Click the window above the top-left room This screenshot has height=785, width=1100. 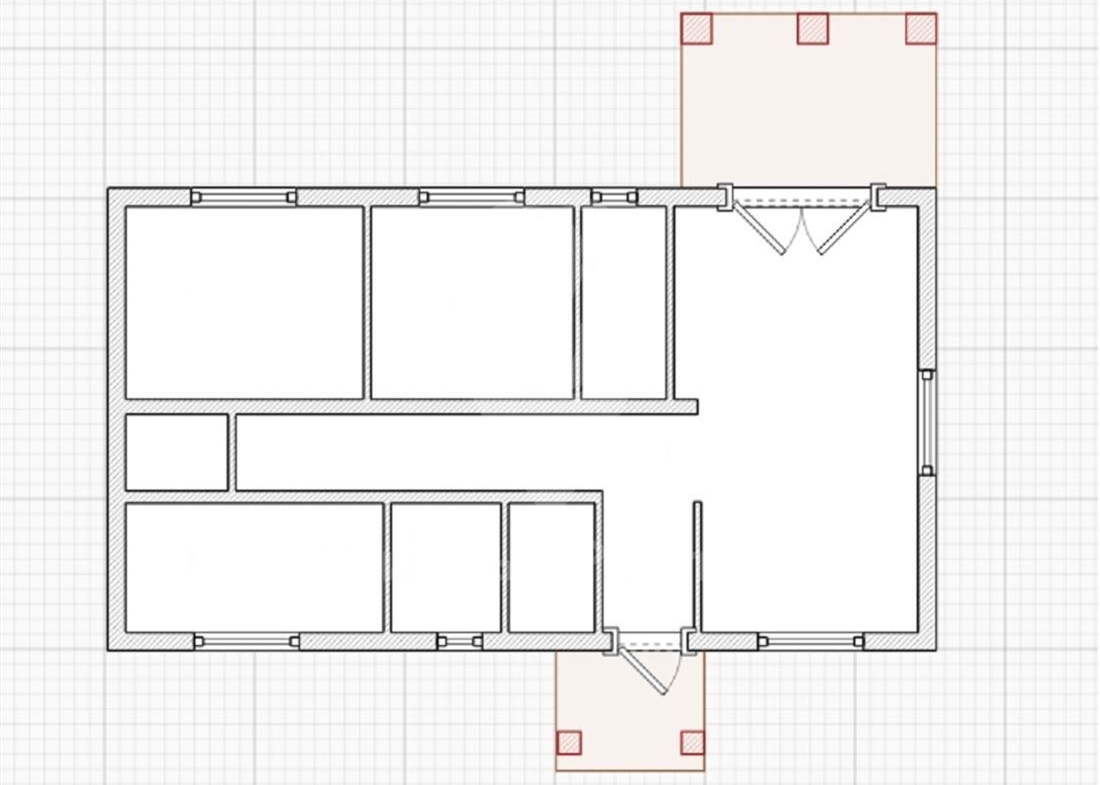pyautogui.click(x=244, y=197)
